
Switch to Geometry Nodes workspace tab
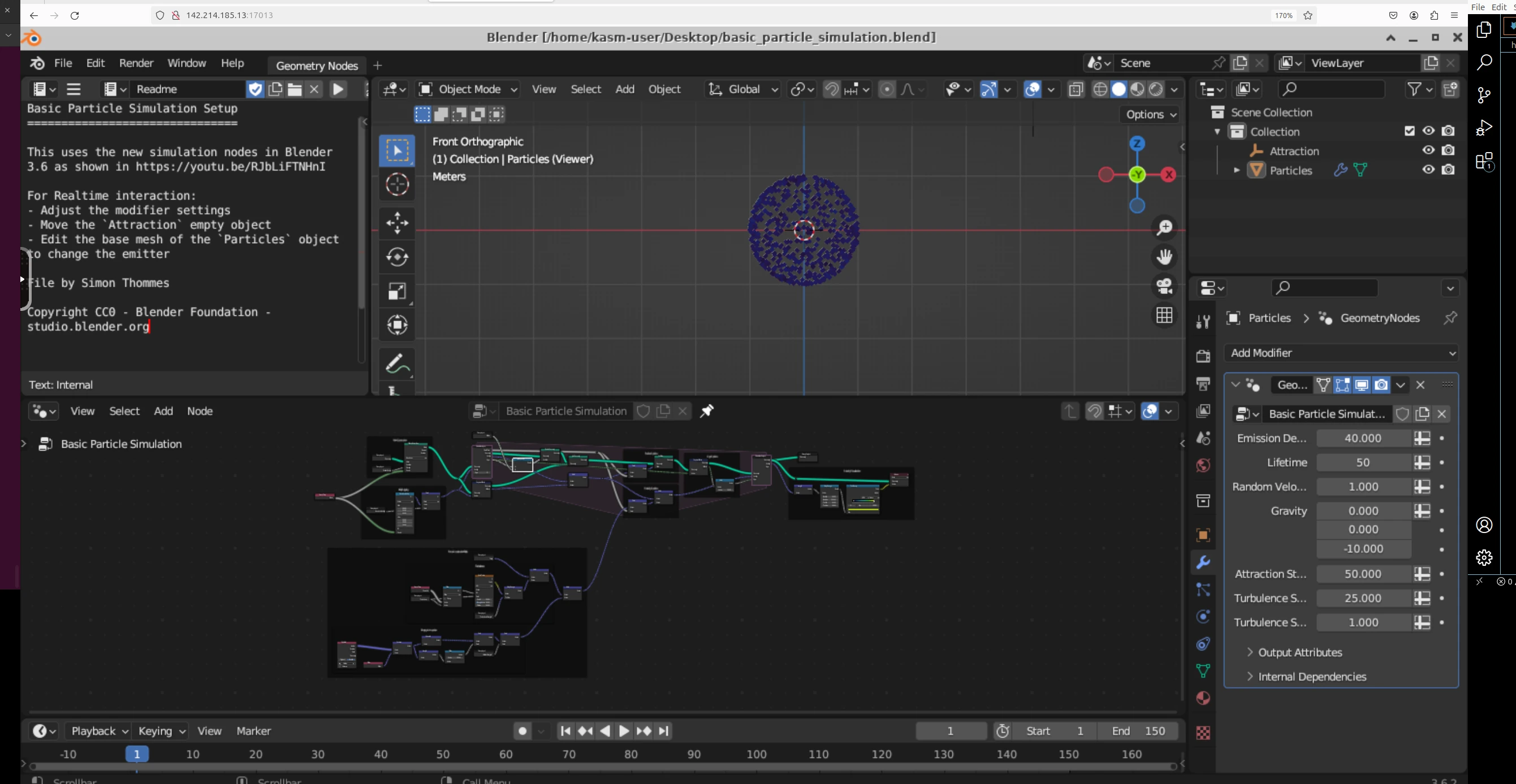(317, 65)
